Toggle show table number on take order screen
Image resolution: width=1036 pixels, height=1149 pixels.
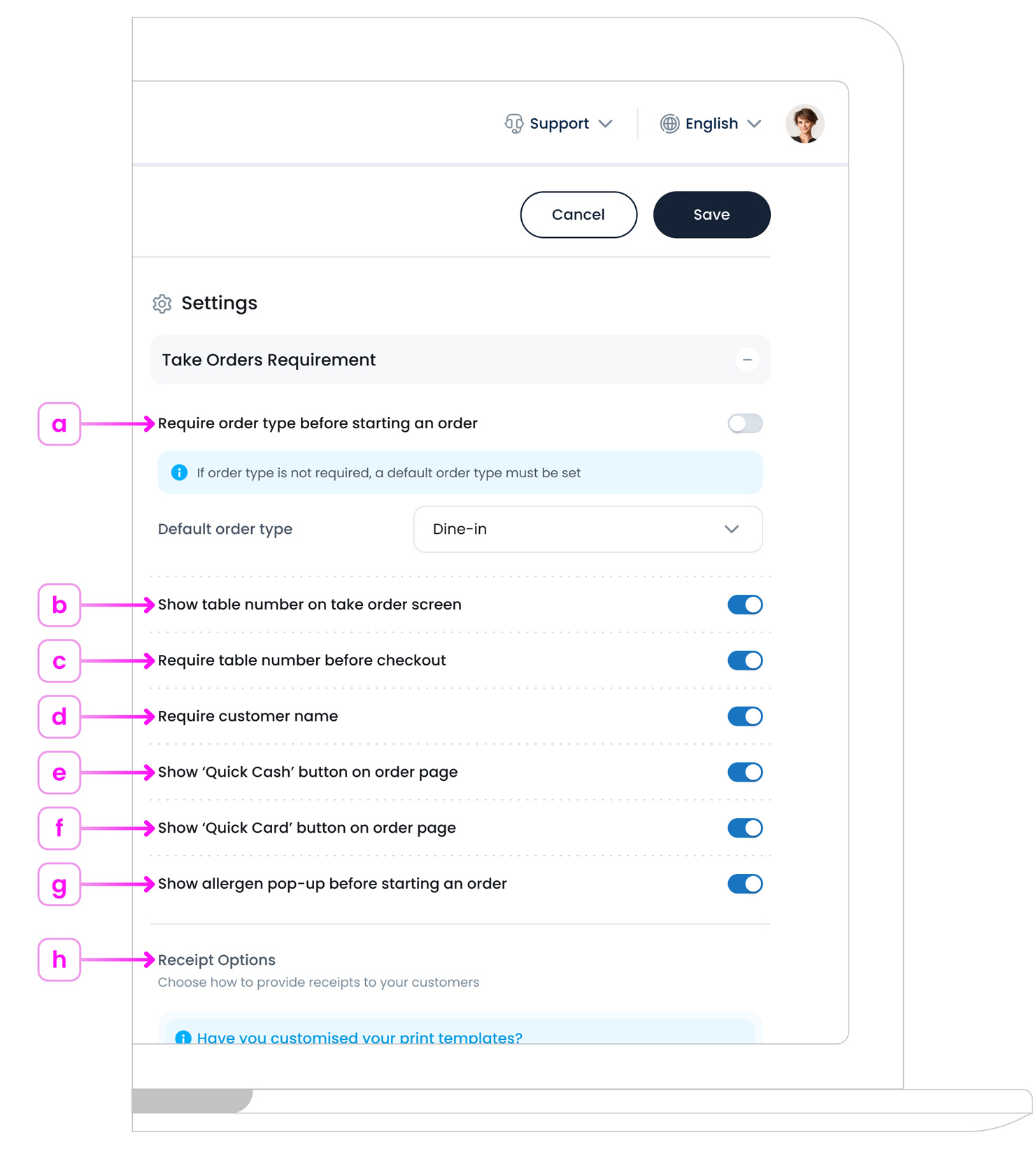click(744, 605)
